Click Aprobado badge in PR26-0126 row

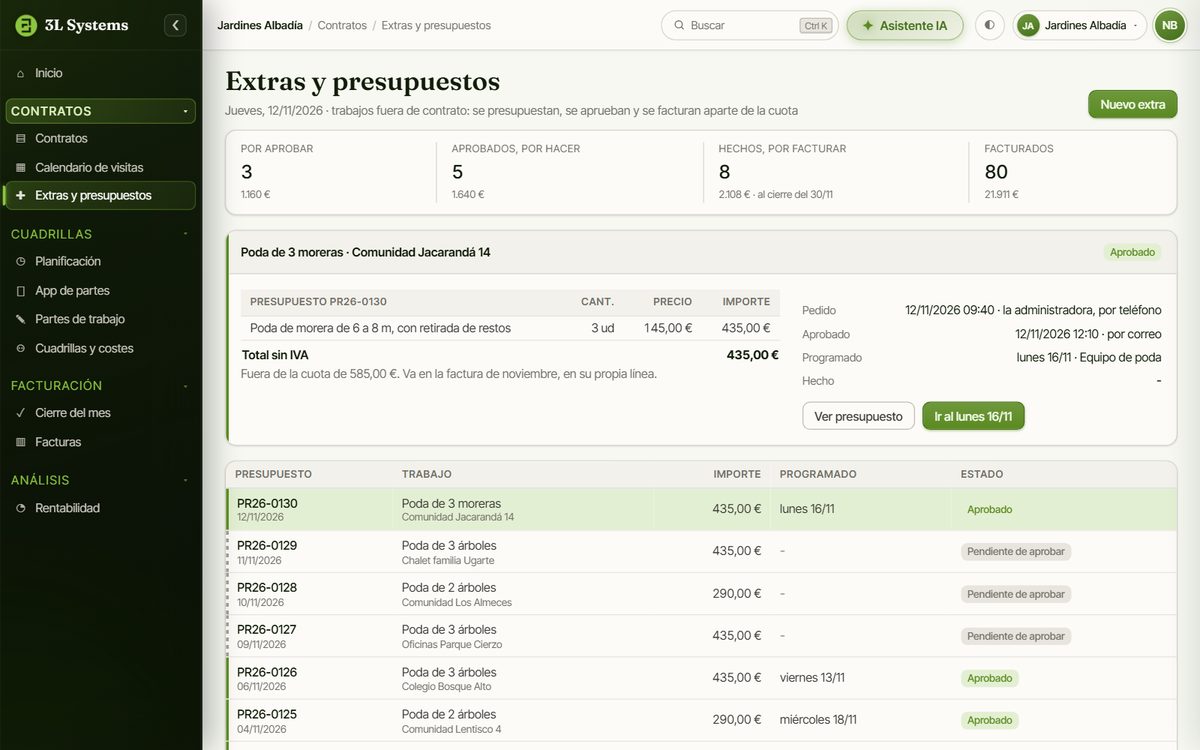coord(990,678)
